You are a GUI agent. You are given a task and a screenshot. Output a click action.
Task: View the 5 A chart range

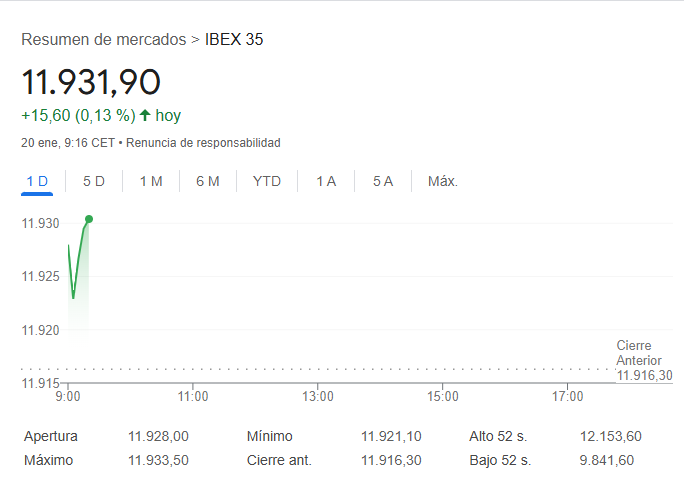click(383, 181)
